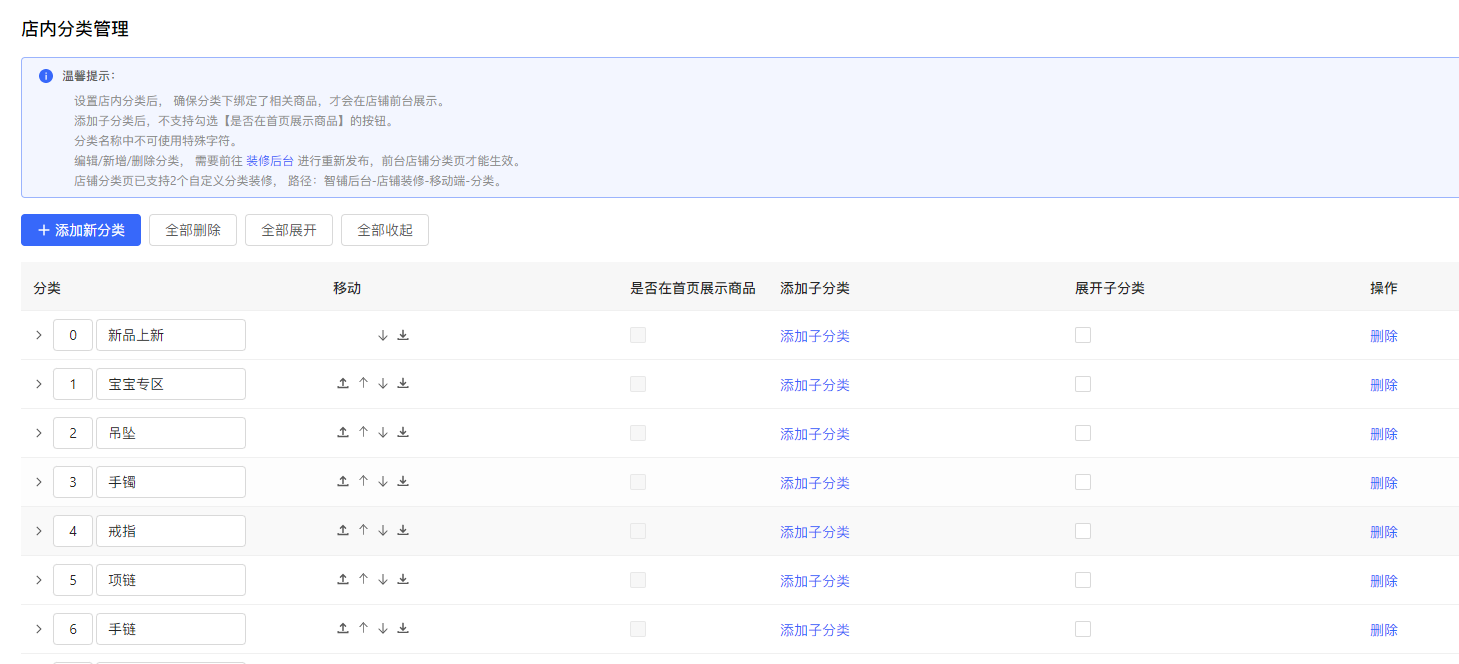Send 新品上新 category to the bottom
The width and height of the screenshot is (1459, 664).
pyautogui.click(x=403, y=335)
